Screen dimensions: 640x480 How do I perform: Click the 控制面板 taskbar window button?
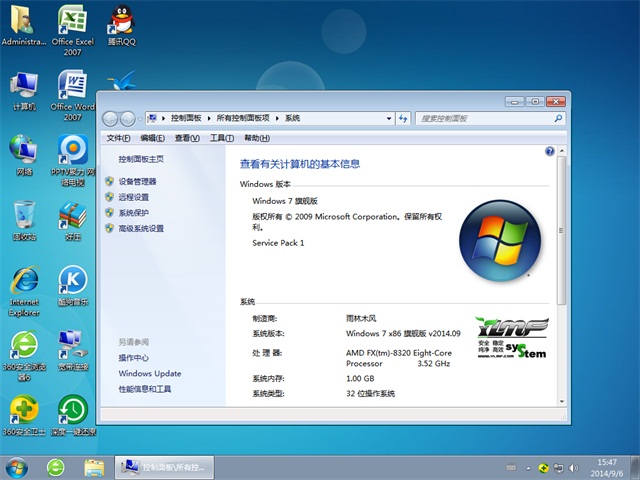164,467
